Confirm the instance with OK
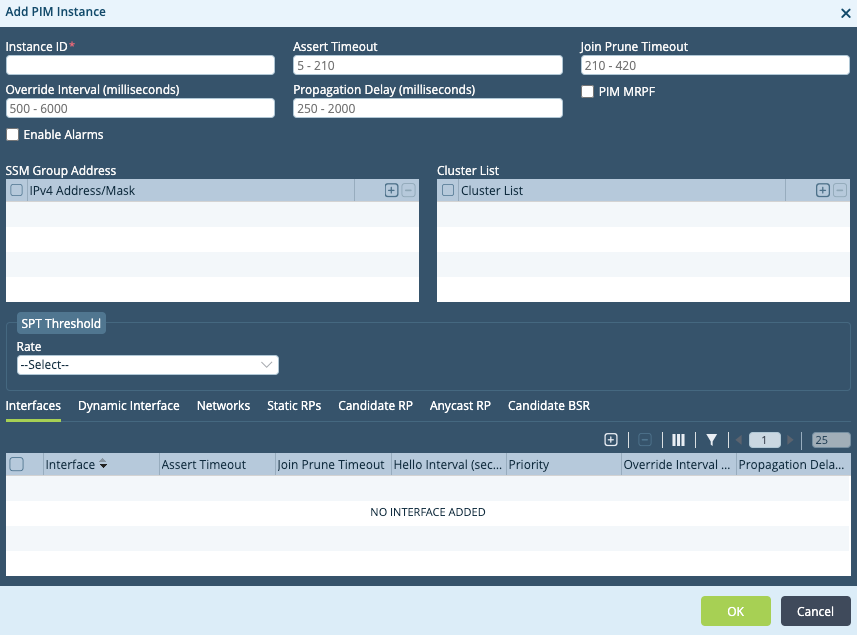857x635 pixels. pos(735,611)
